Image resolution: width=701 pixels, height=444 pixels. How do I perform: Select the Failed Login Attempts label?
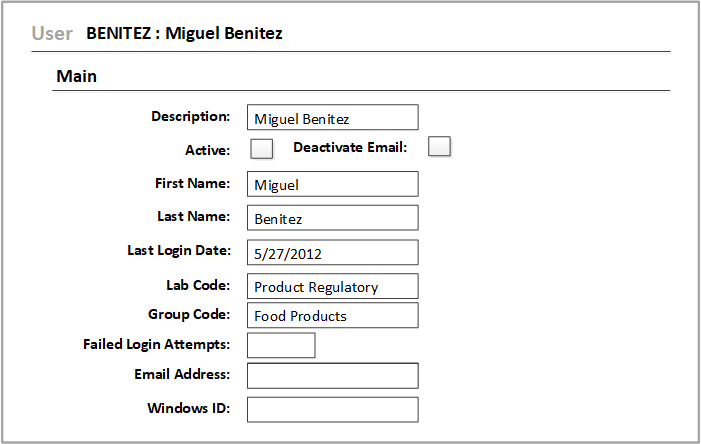157,345
